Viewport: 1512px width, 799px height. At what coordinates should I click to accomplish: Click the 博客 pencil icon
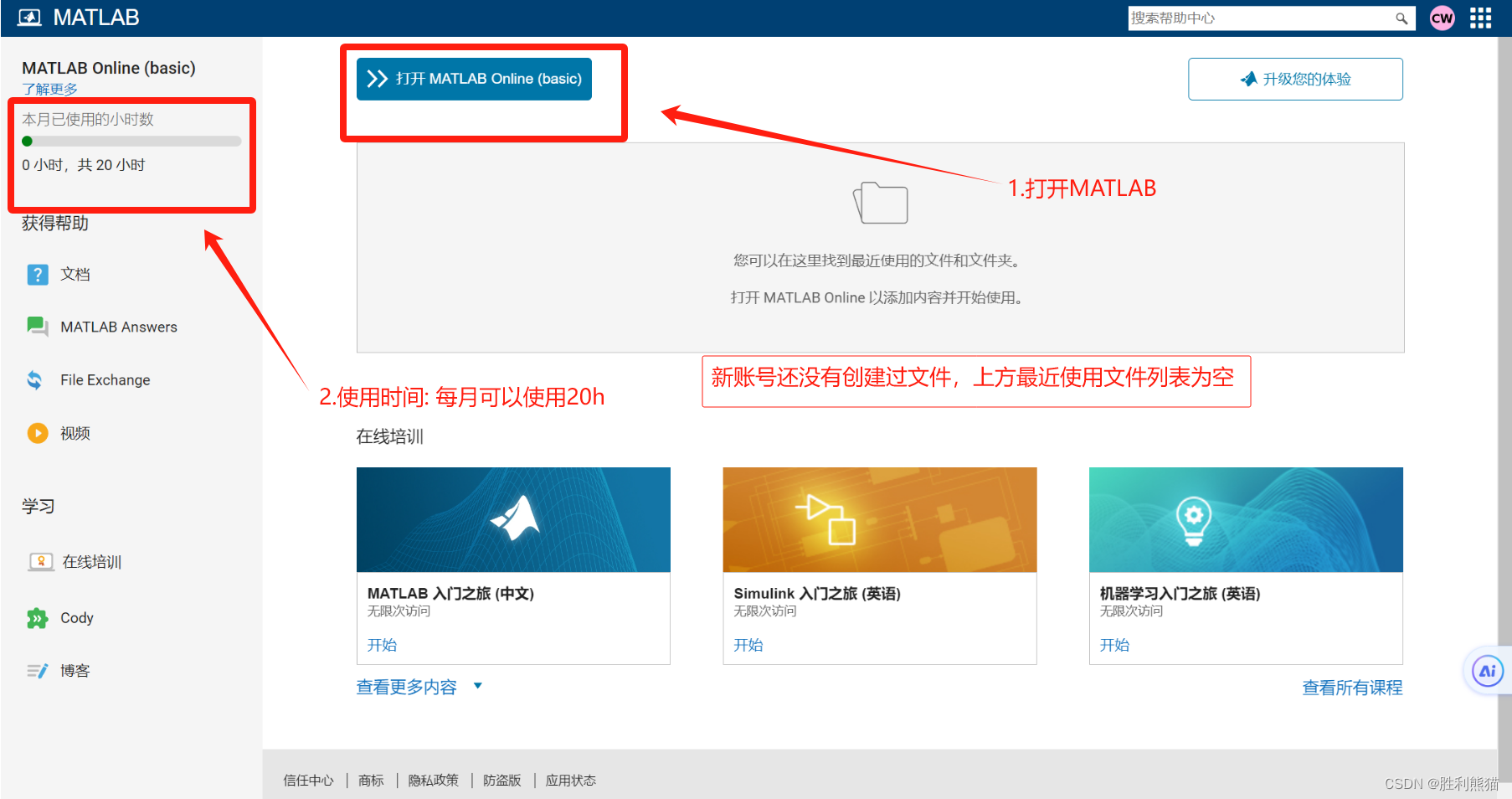tap(38, 671)
